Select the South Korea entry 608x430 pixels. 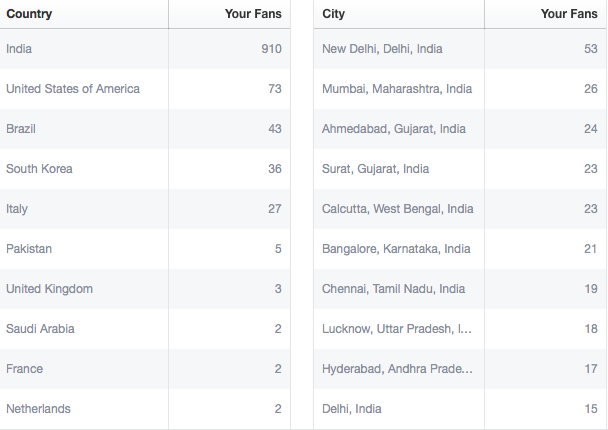point(145,169)
